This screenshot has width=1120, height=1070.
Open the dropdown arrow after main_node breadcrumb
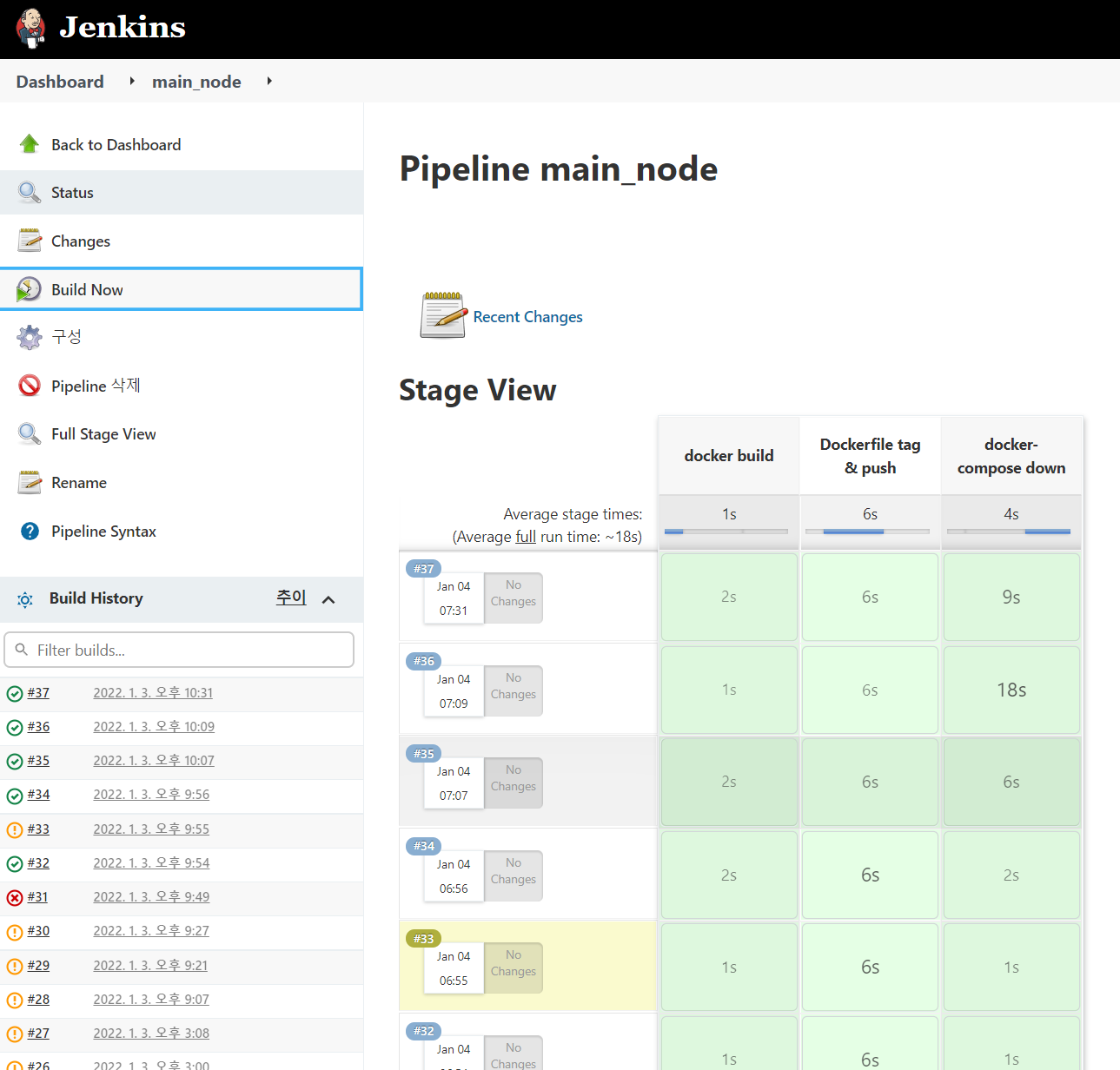pos(269,81)
